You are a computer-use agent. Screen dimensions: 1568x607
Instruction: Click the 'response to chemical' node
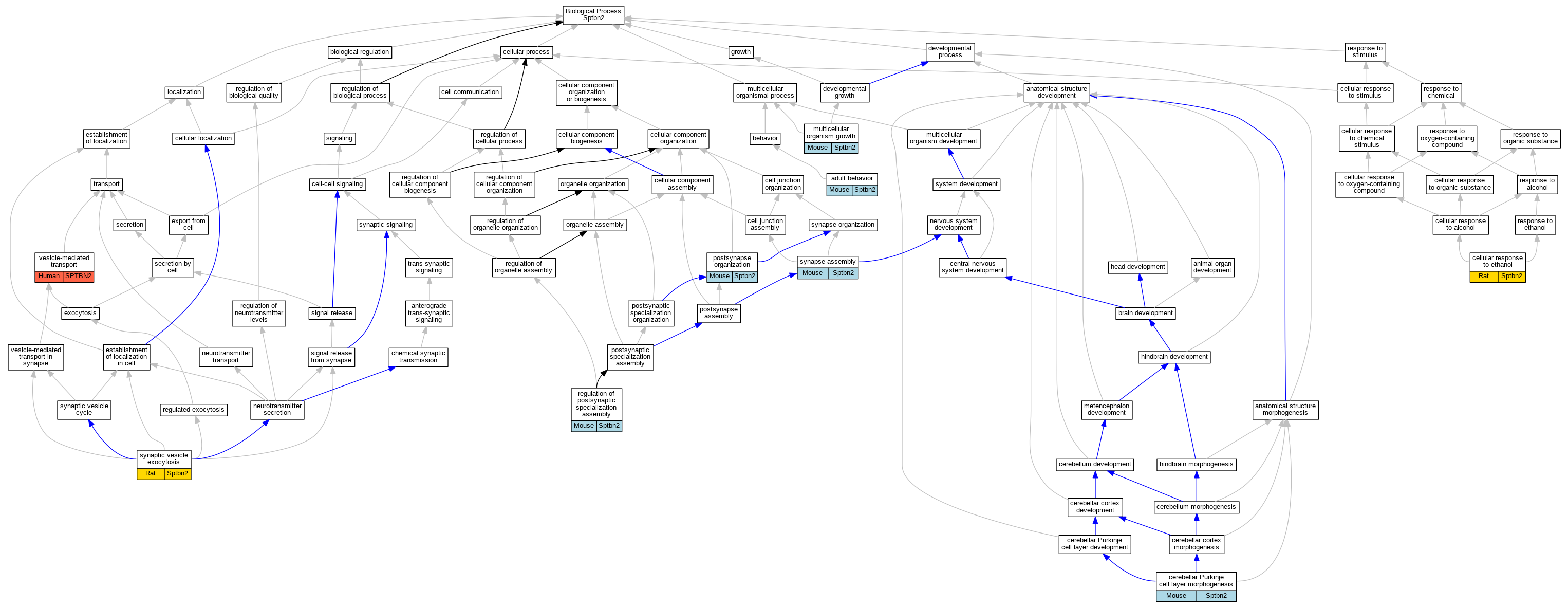pyautogui.click(x=1441, y=93)
